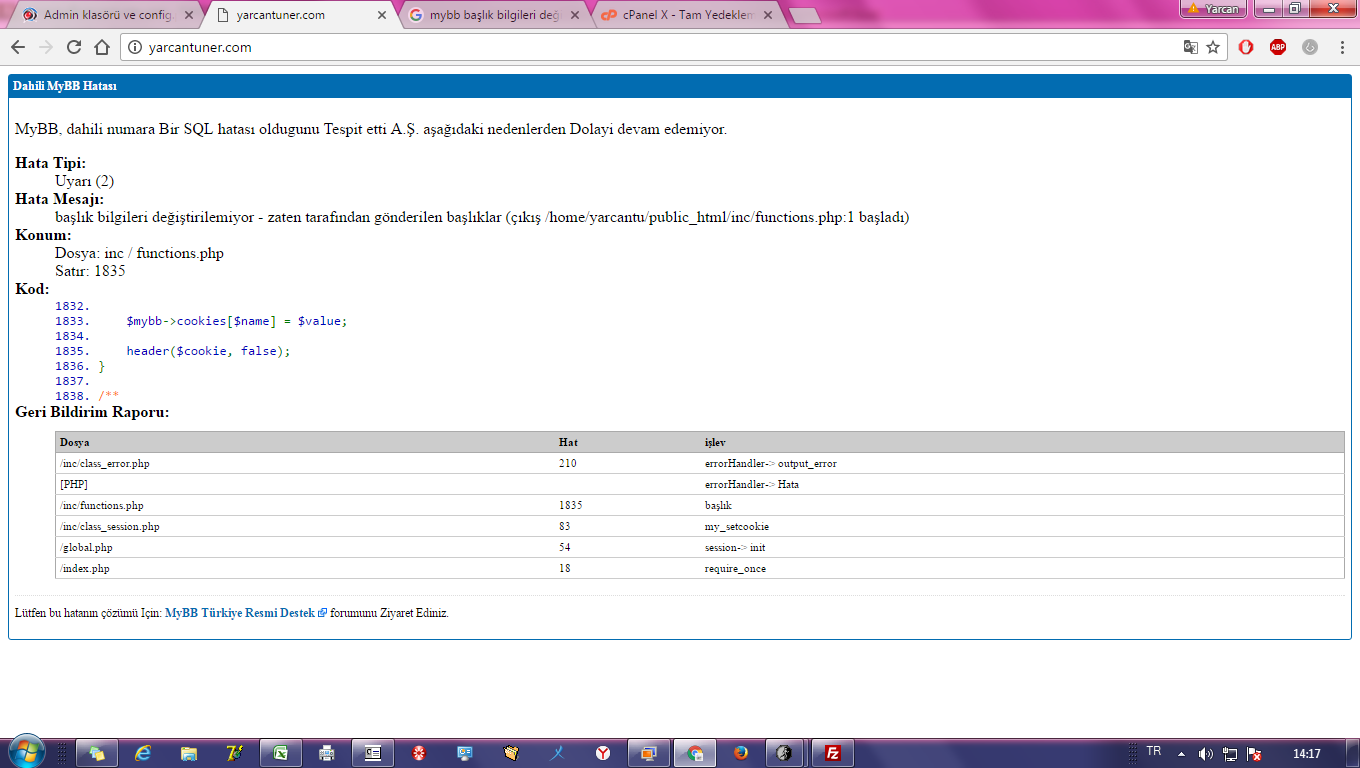Image resolution: width=1360 pixels, height=768 pixels.
Task: Open the Adblock Plus extension
Action: point(1278,47)
